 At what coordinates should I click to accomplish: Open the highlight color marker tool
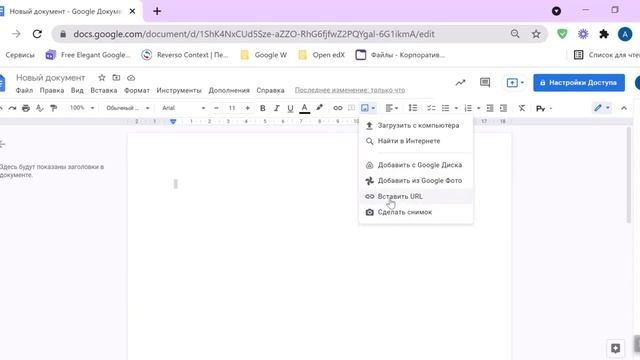tap(319, 108)
